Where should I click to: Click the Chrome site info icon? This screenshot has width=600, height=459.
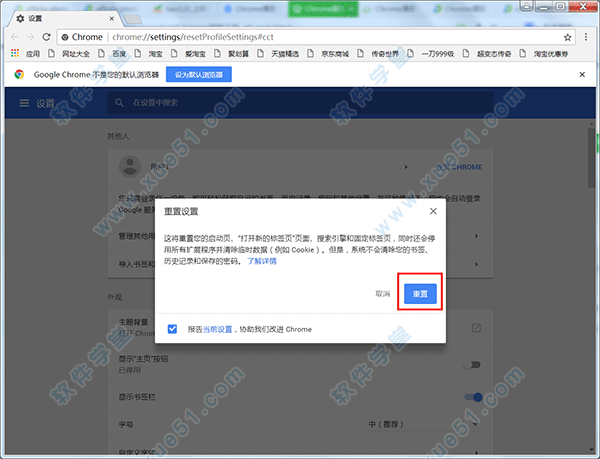coord(65,37)
